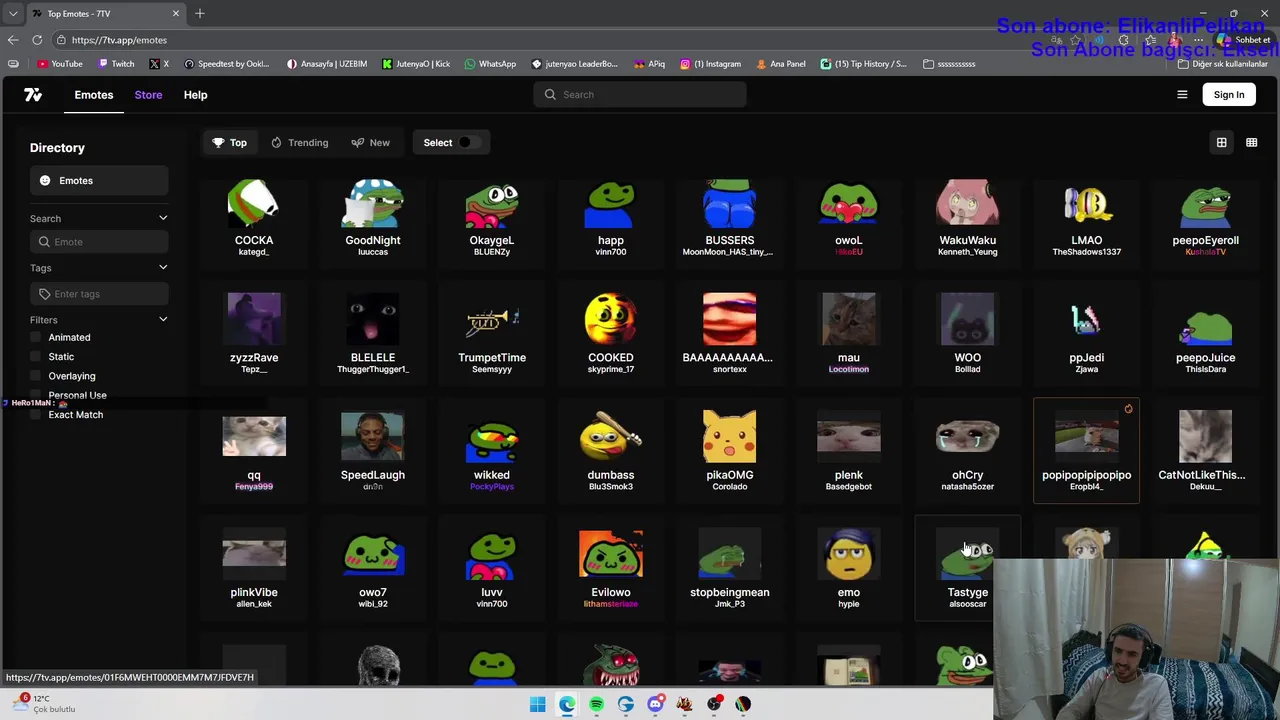Open the SpeedLaugh emote
1280x720 pixels.
(x=373, y=451)
